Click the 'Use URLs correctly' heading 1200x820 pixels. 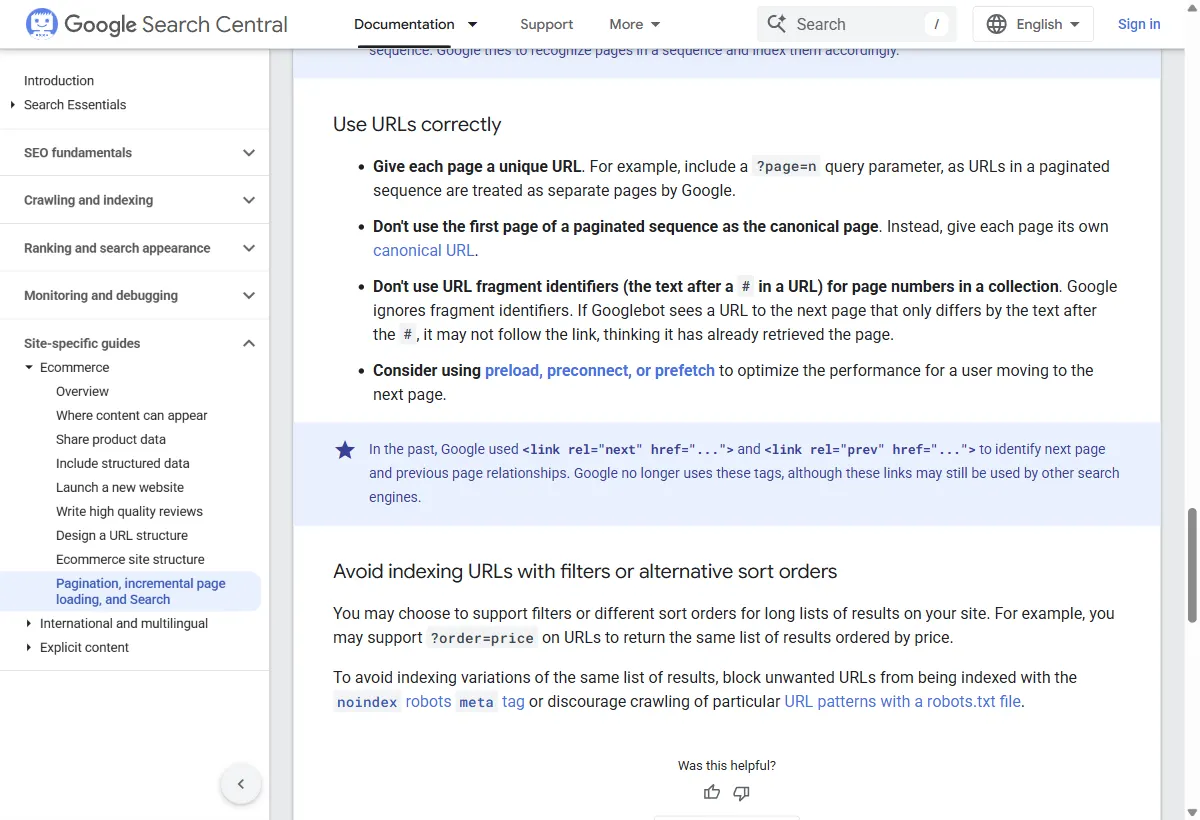(417, 125)
